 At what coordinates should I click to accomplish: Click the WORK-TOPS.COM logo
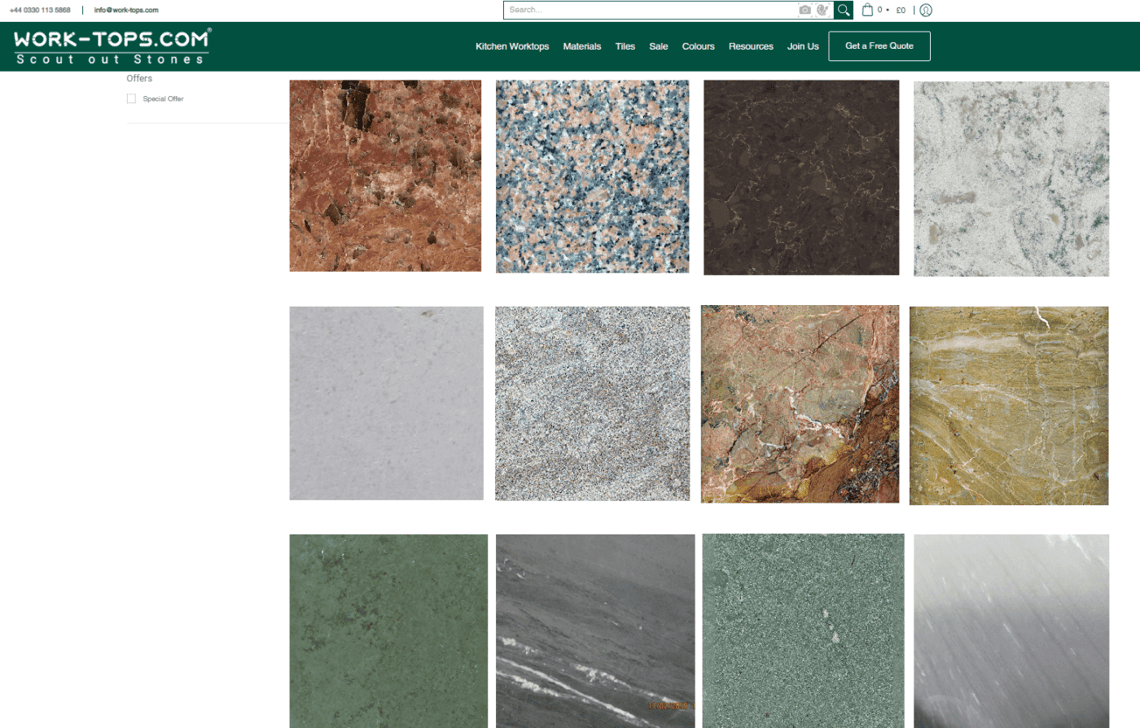tap(110, 45)
